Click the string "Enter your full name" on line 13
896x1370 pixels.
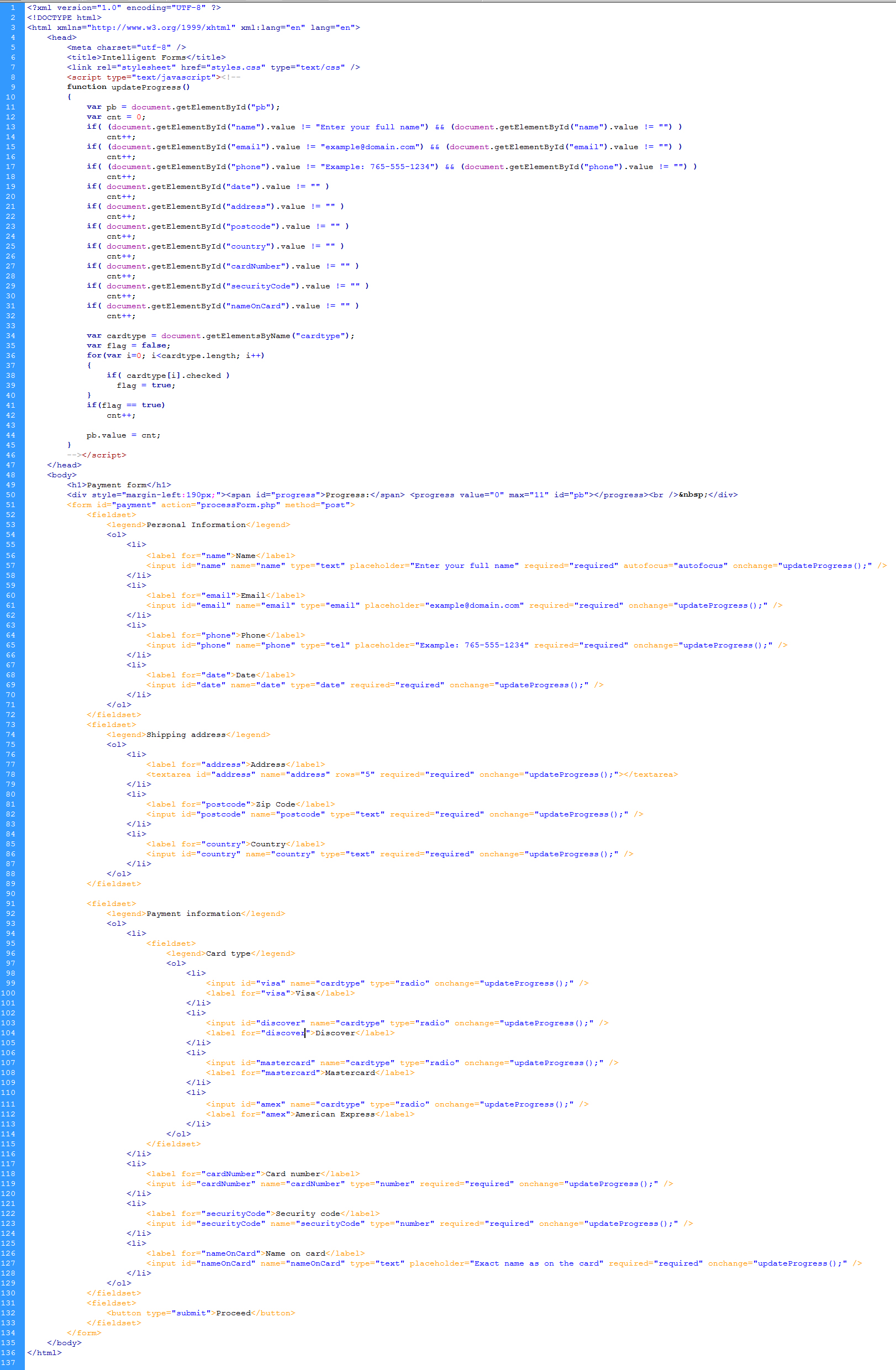372,127
